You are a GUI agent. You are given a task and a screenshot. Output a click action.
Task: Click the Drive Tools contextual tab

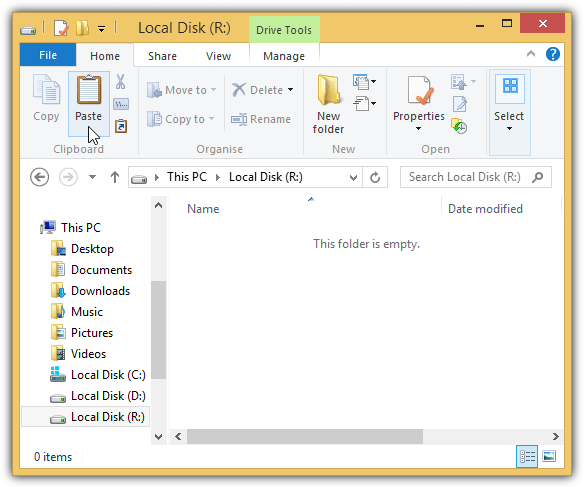[x=284, y=29]
